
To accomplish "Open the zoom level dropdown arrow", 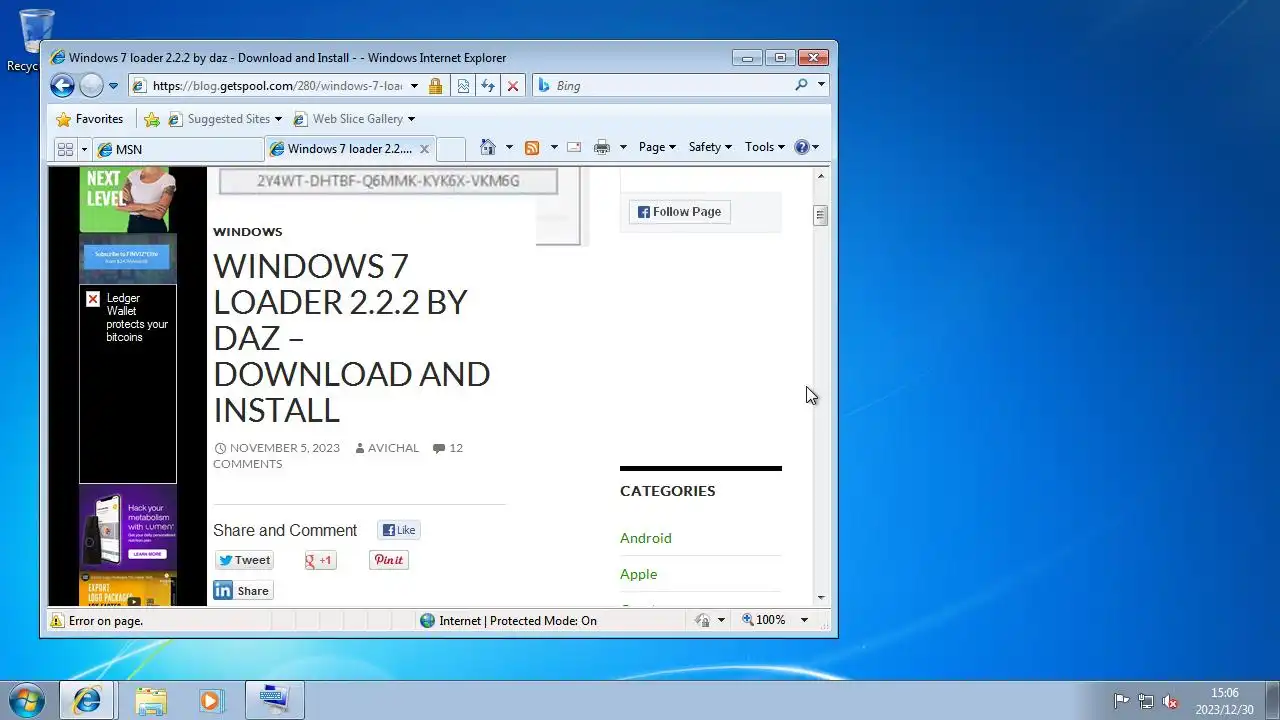I will click(x=804, y=620).
